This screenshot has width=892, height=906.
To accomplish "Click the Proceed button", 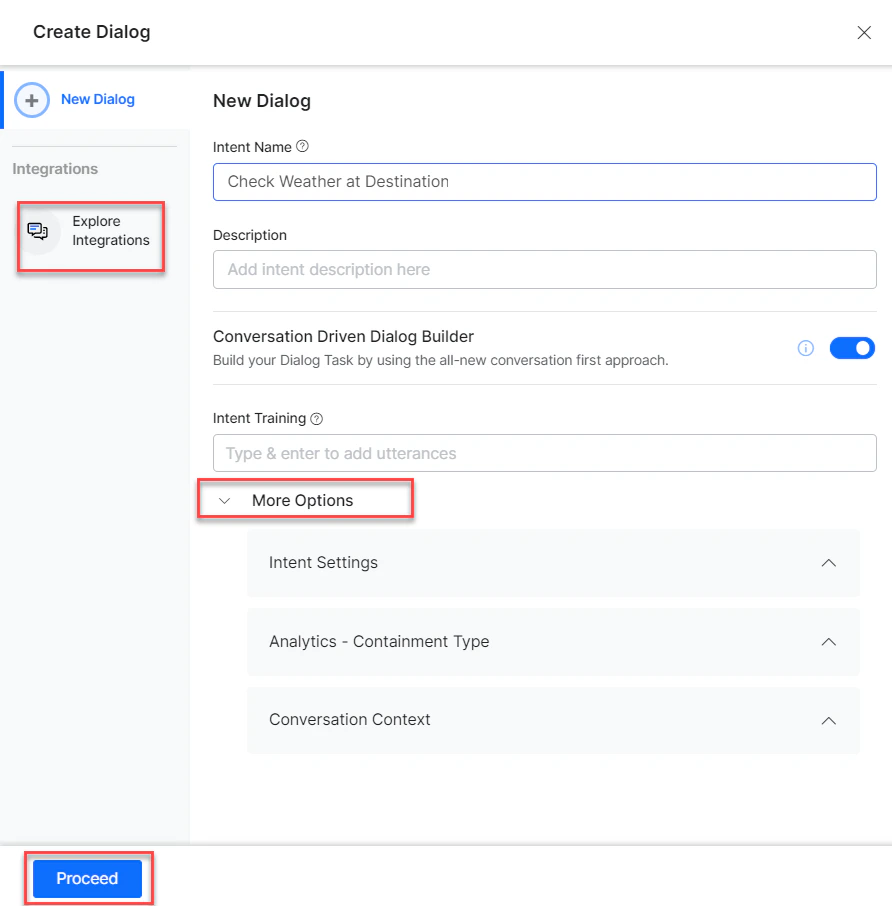I will pyautogui.click(x=87, y=878).
